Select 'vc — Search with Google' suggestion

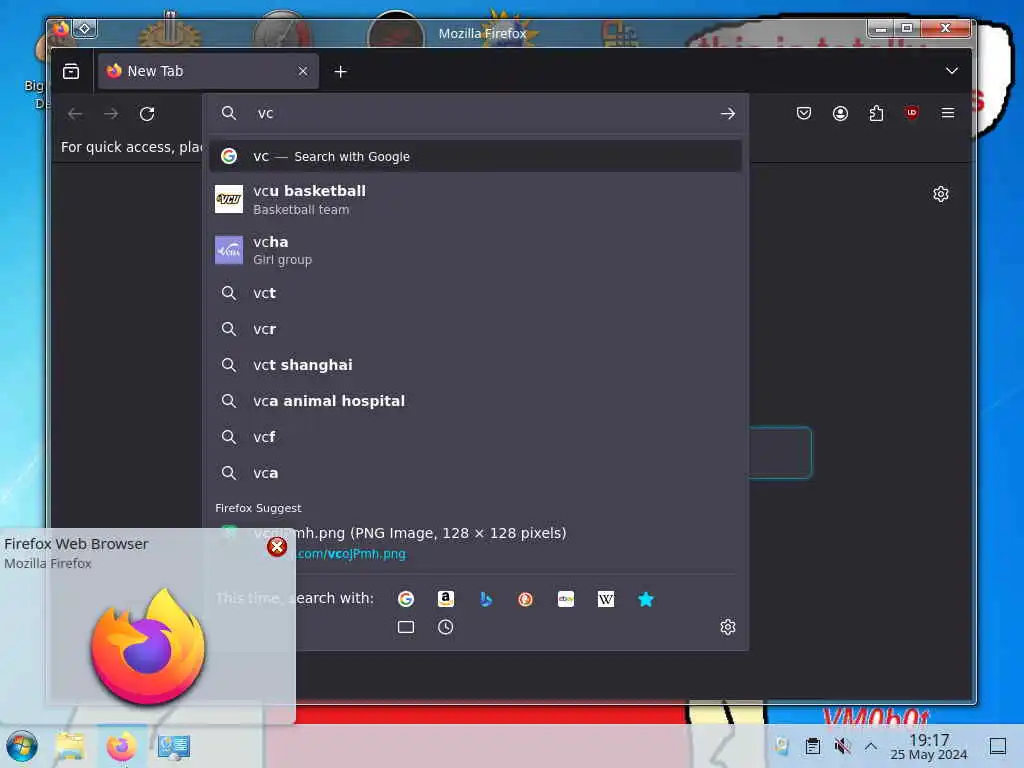[x=475, y=157]
